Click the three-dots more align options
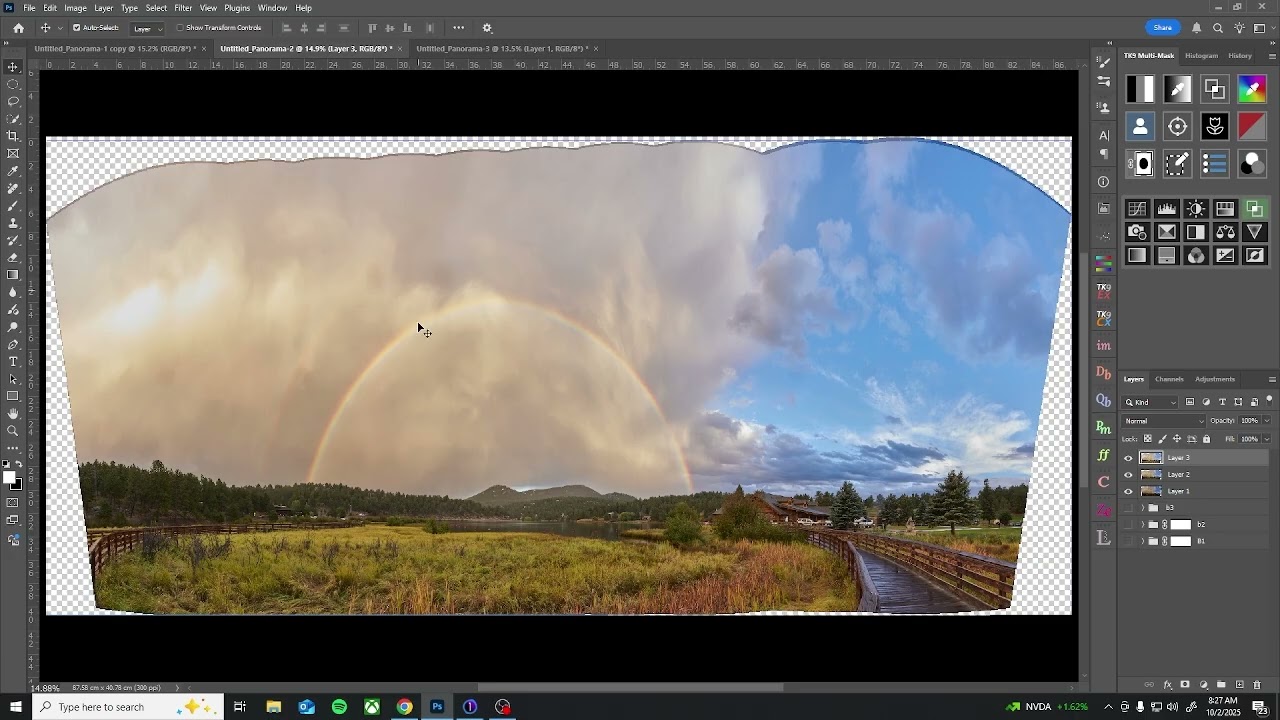Viewport: 1280px width, 720px height. (x=458, y=28)
